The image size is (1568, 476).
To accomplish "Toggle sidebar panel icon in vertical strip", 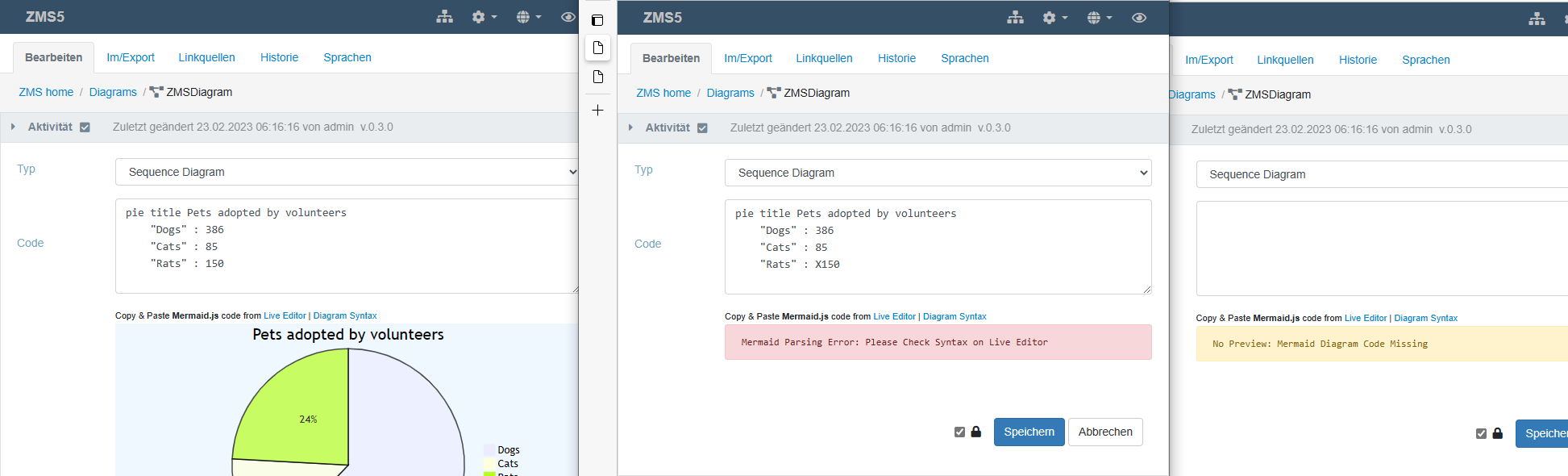I will (x=597, y=20).
